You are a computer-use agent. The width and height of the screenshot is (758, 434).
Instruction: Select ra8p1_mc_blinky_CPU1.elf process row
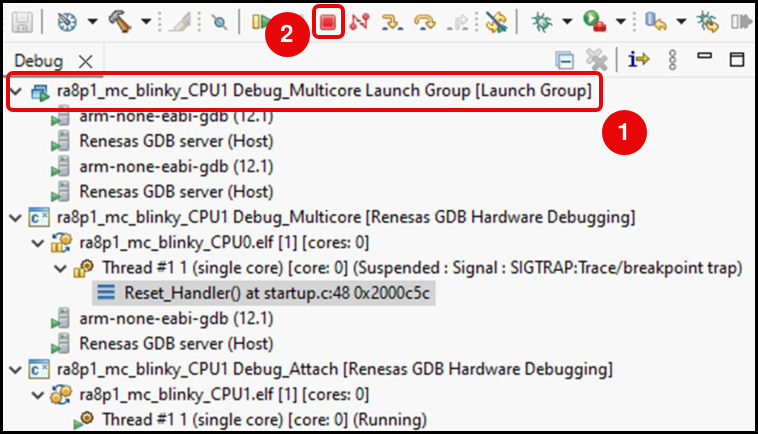(224, 395)
